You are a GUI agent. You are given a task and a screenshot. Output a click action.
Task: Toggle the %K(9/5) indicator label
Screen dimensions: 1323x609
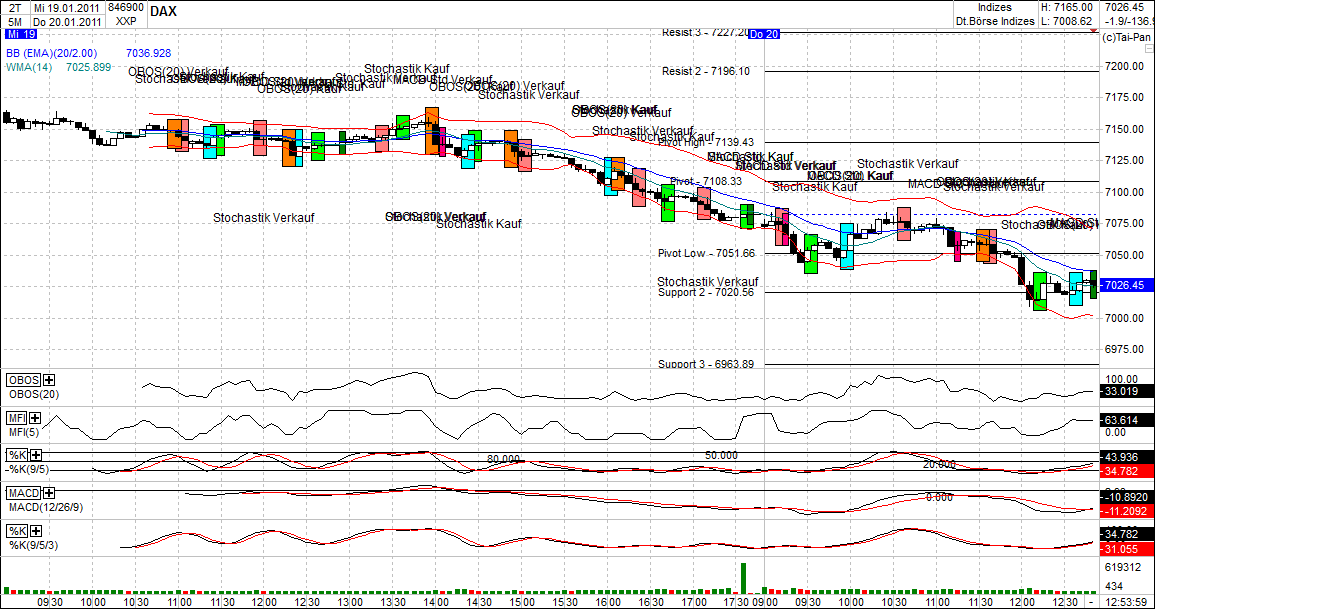[16, 454]
